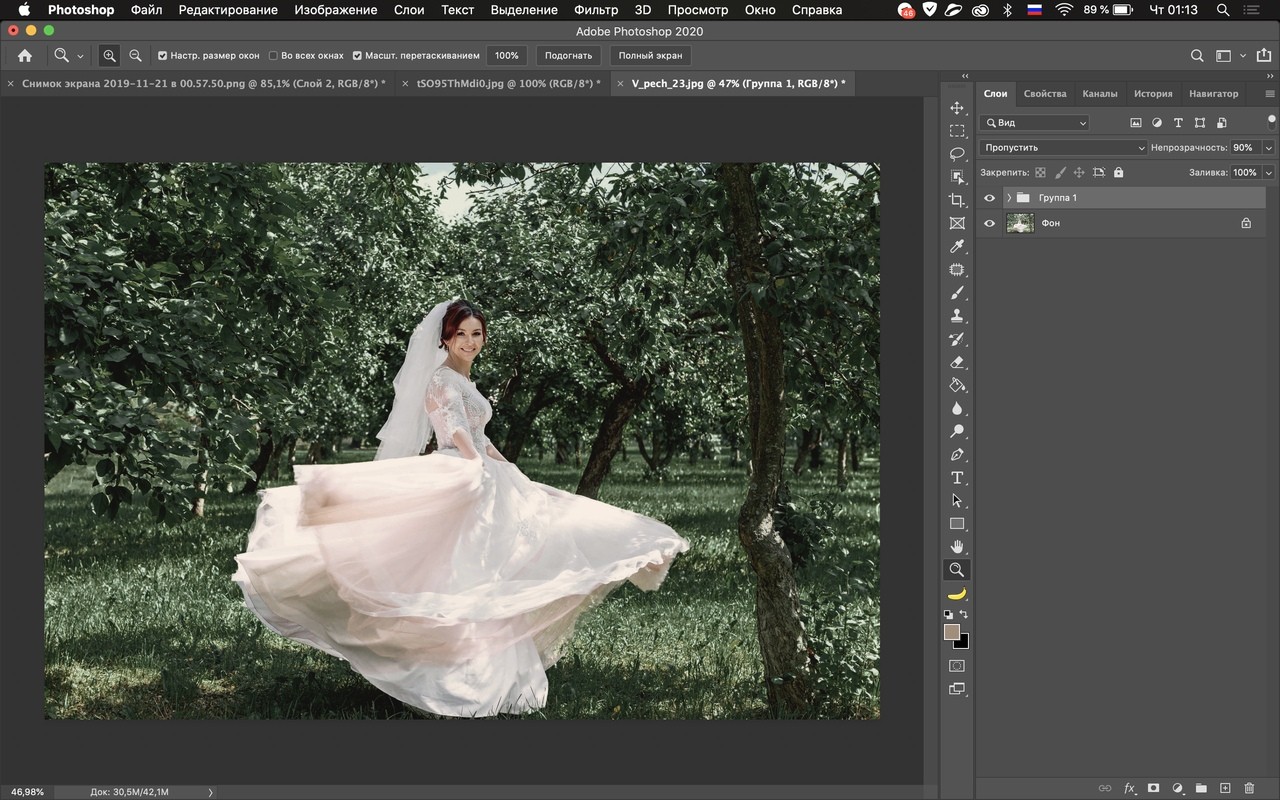The image size is (1280, 800).
Task: Select the Move tool
Action: 957,108
